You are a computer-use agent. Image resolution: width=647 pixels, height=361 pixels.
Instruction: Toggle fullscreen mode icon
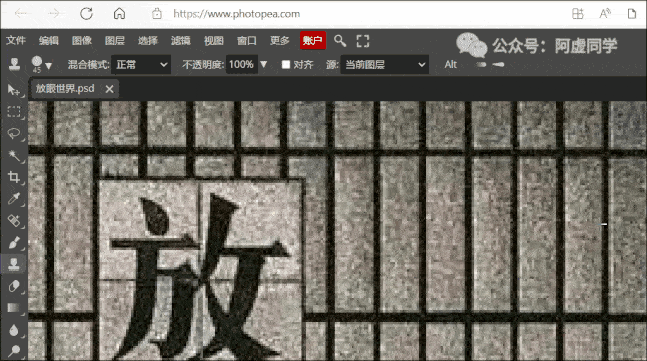(363, 41)
